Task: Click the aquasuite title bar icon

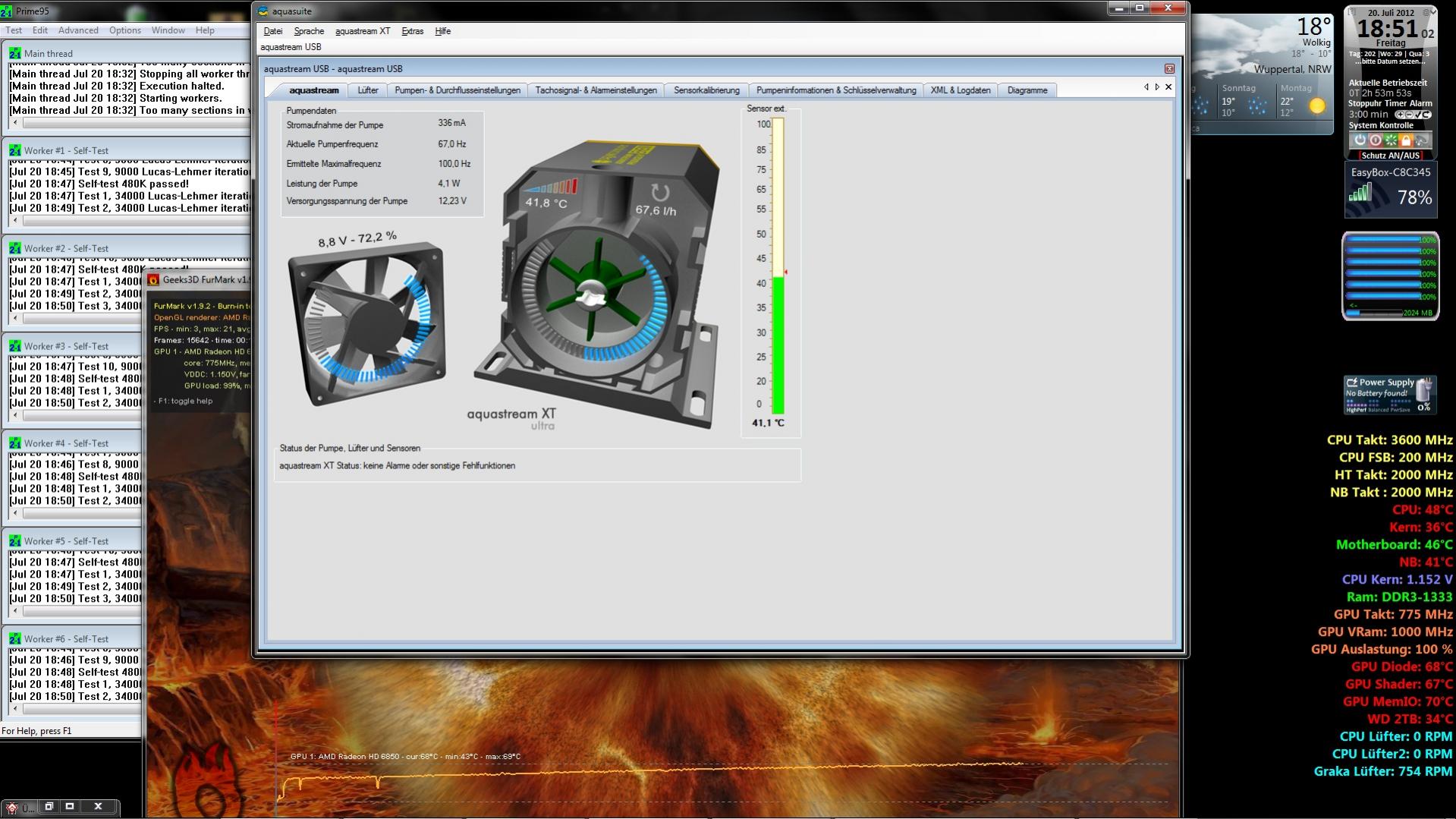Action: pyautogui.click(x=263, y=11)
